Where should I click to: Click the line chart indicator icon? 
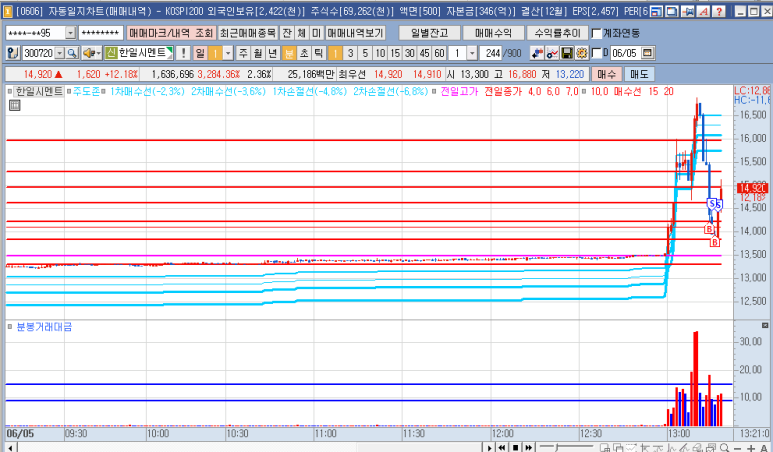(x=552, y=53)
